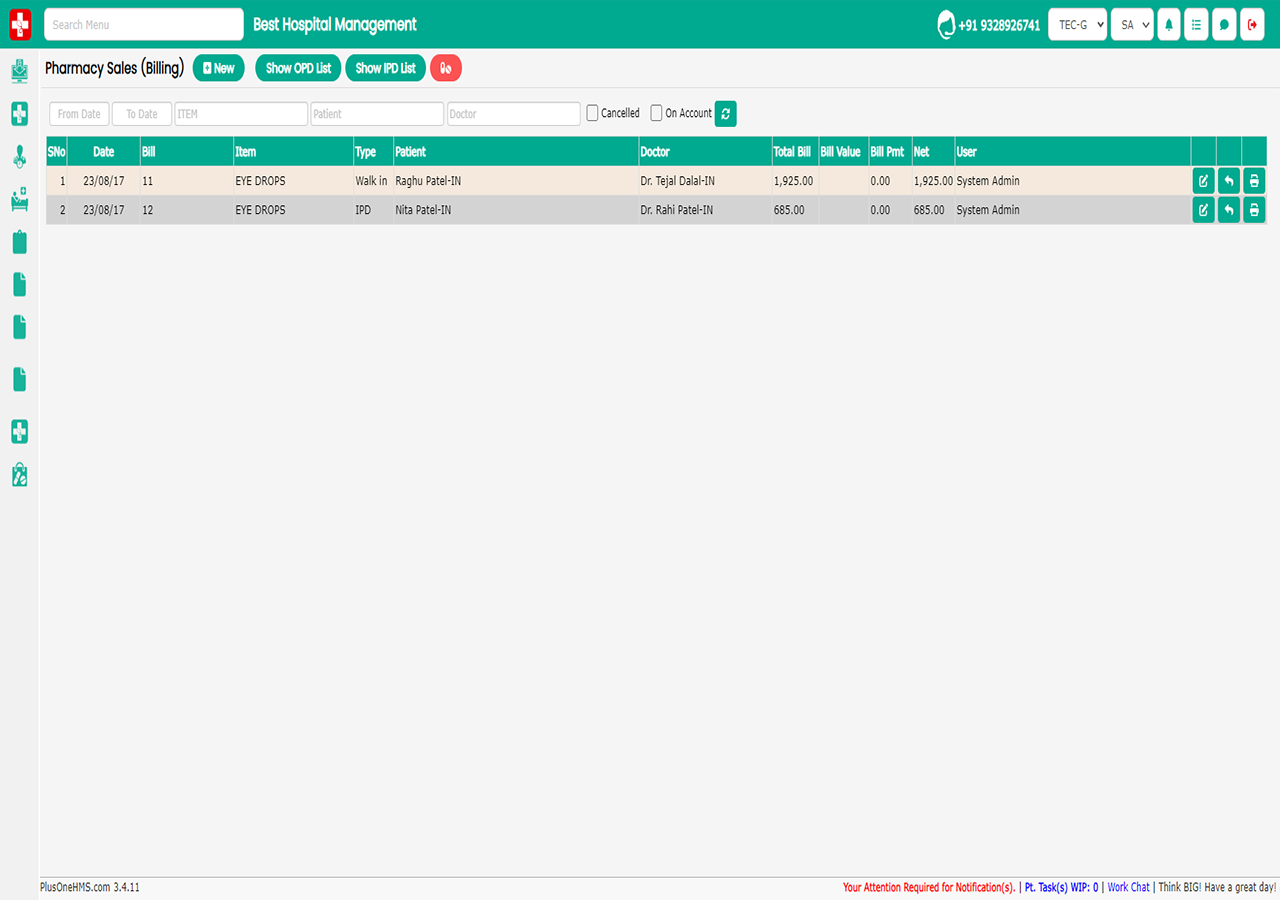The height and width of the screenshot is (900, 1280).
Task: Open the TEC-G dropdown
Action: (1077, 25)
